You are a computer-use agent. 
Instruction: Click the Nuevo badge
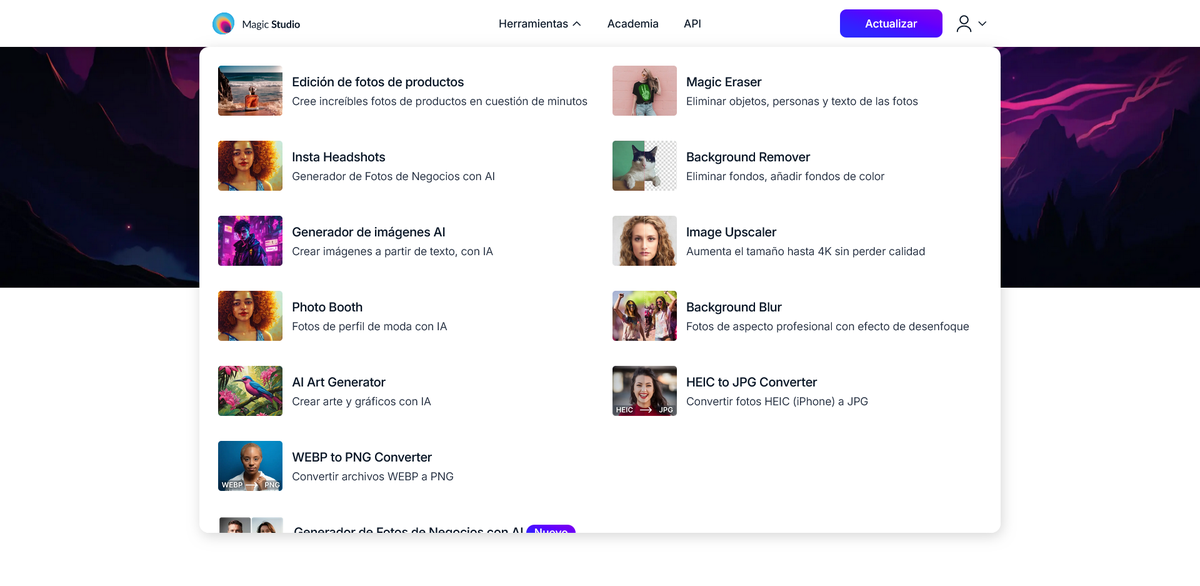pyautogui.click(x=551, y=533)
